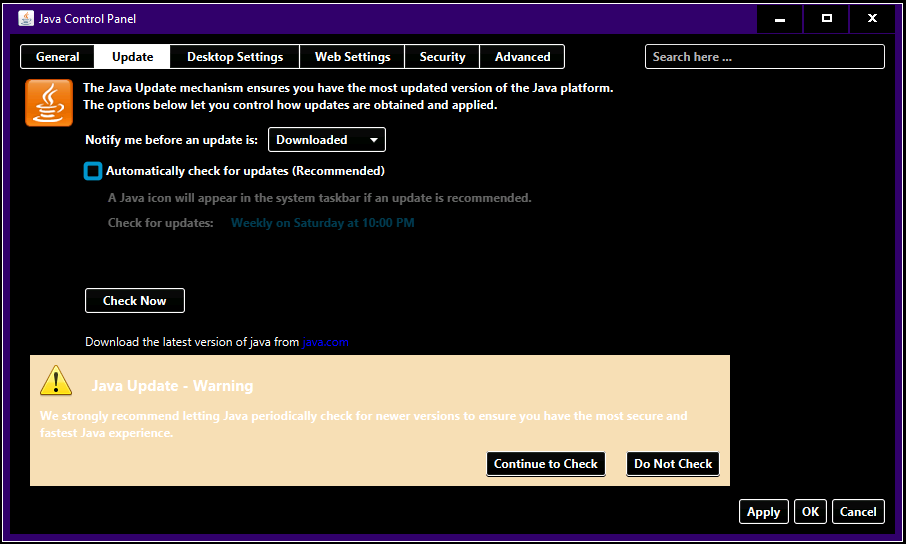Click the yellow warning triangle icon

[56, 380]
